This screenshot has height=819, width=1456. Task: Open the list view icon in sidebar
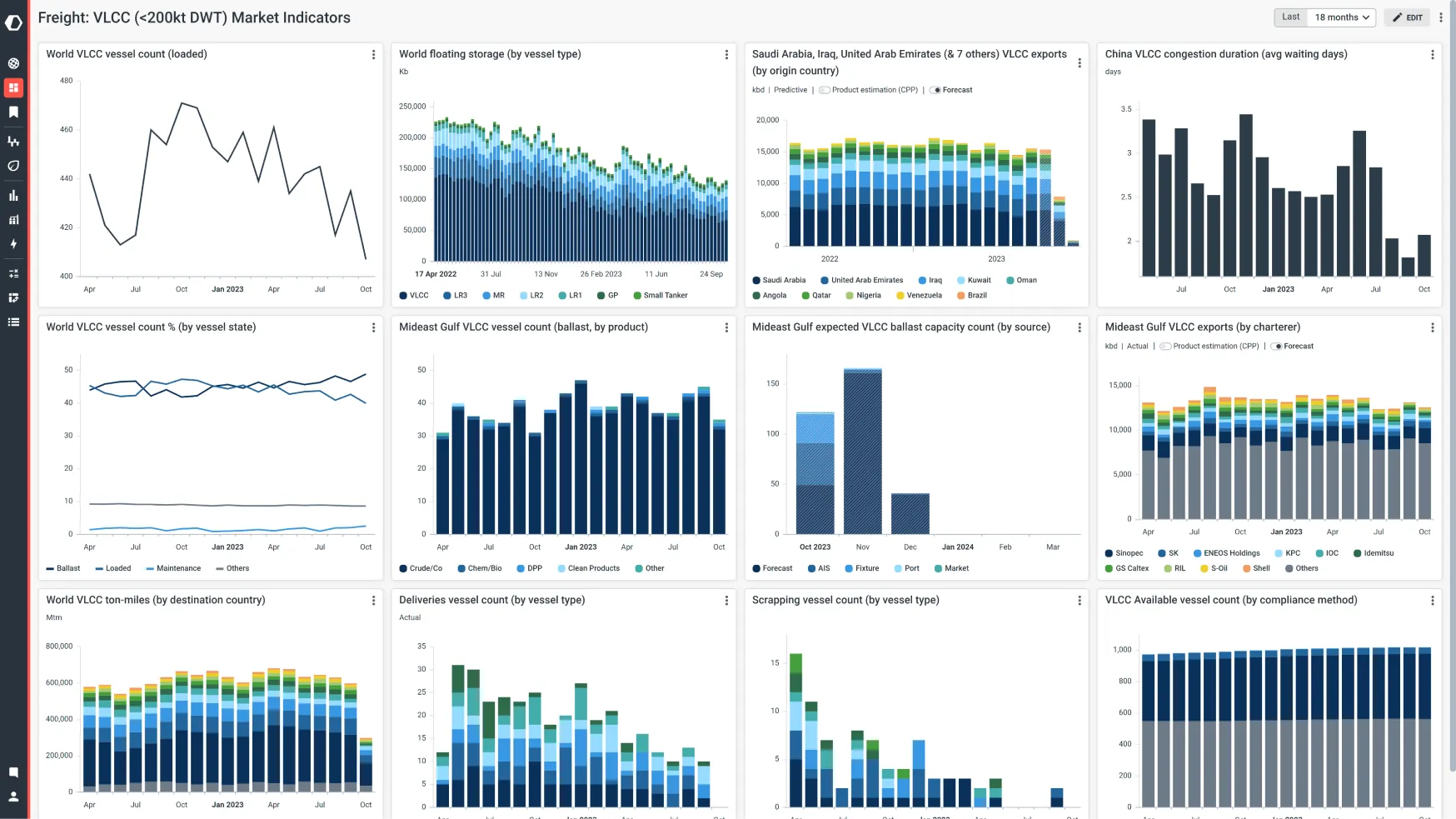point(13,322)
